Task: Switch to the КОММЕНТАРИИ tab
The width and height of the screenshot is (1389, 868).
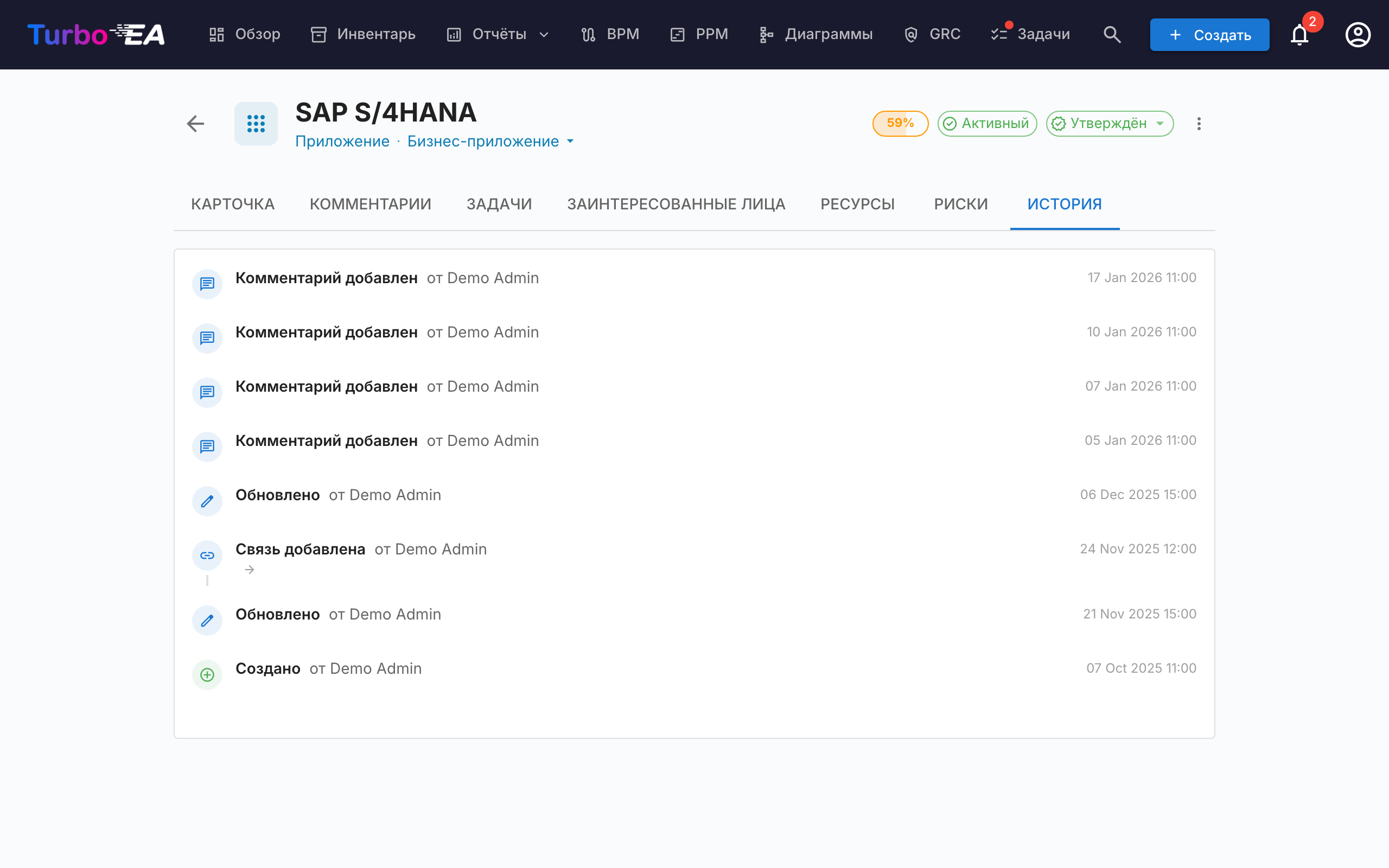Action: click(x=370, y=205)
